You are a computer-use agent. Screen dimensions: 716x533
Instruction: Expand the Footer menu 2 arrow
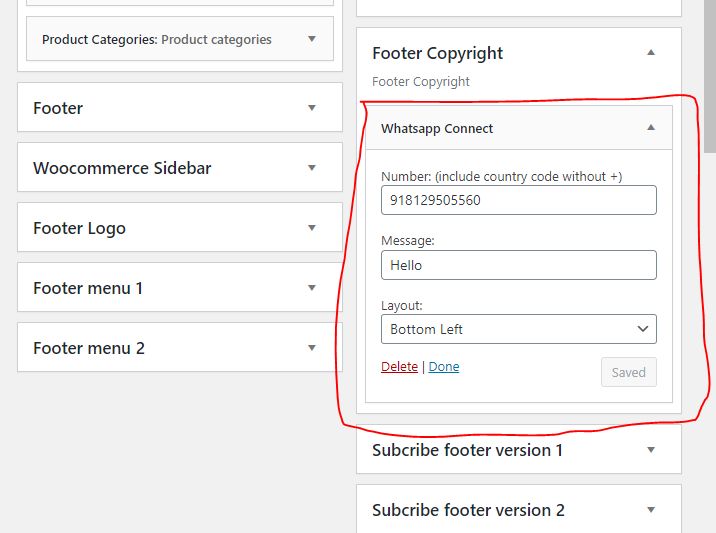point(312,348)
